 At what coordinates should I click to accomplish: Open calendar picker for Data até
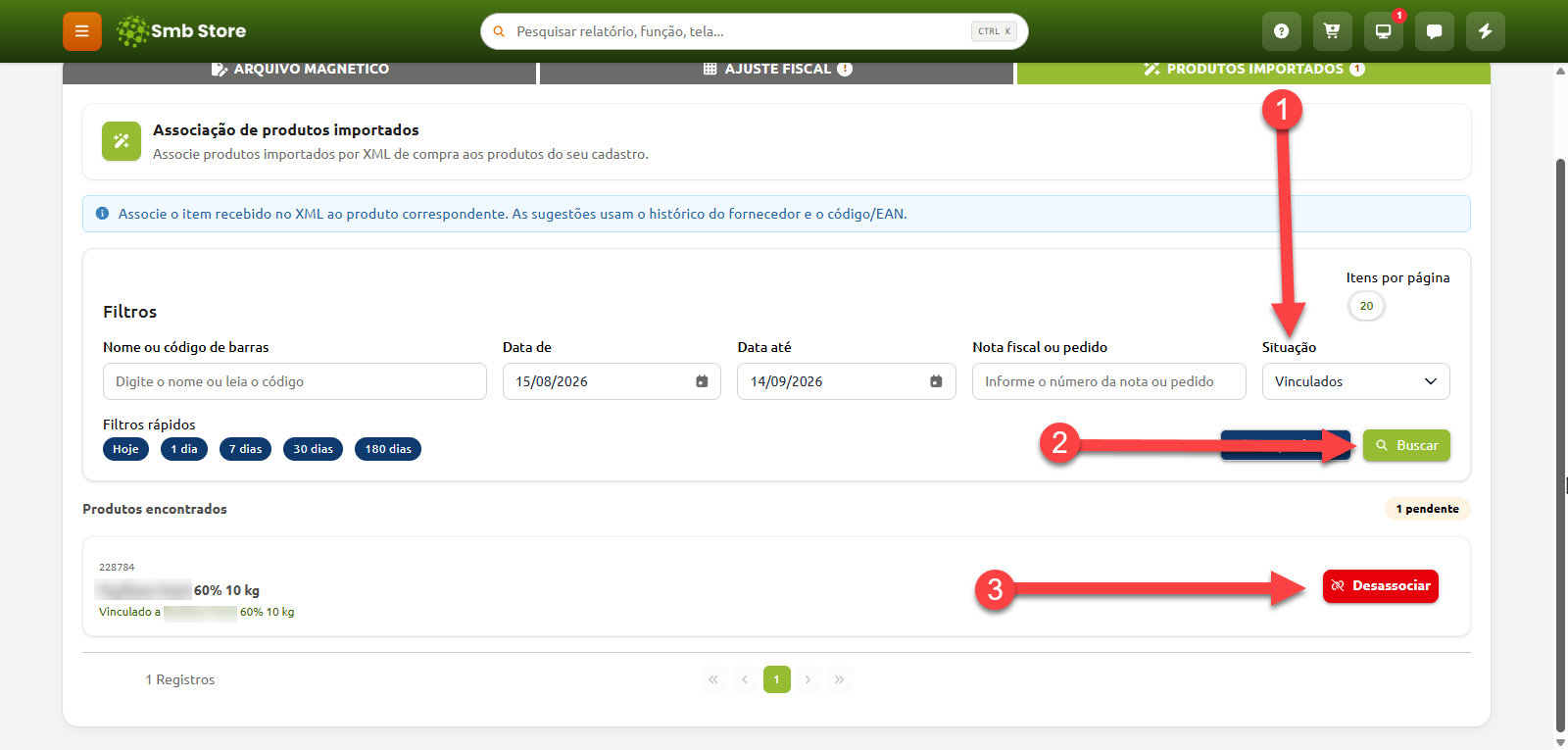click(x=936, y=381)
